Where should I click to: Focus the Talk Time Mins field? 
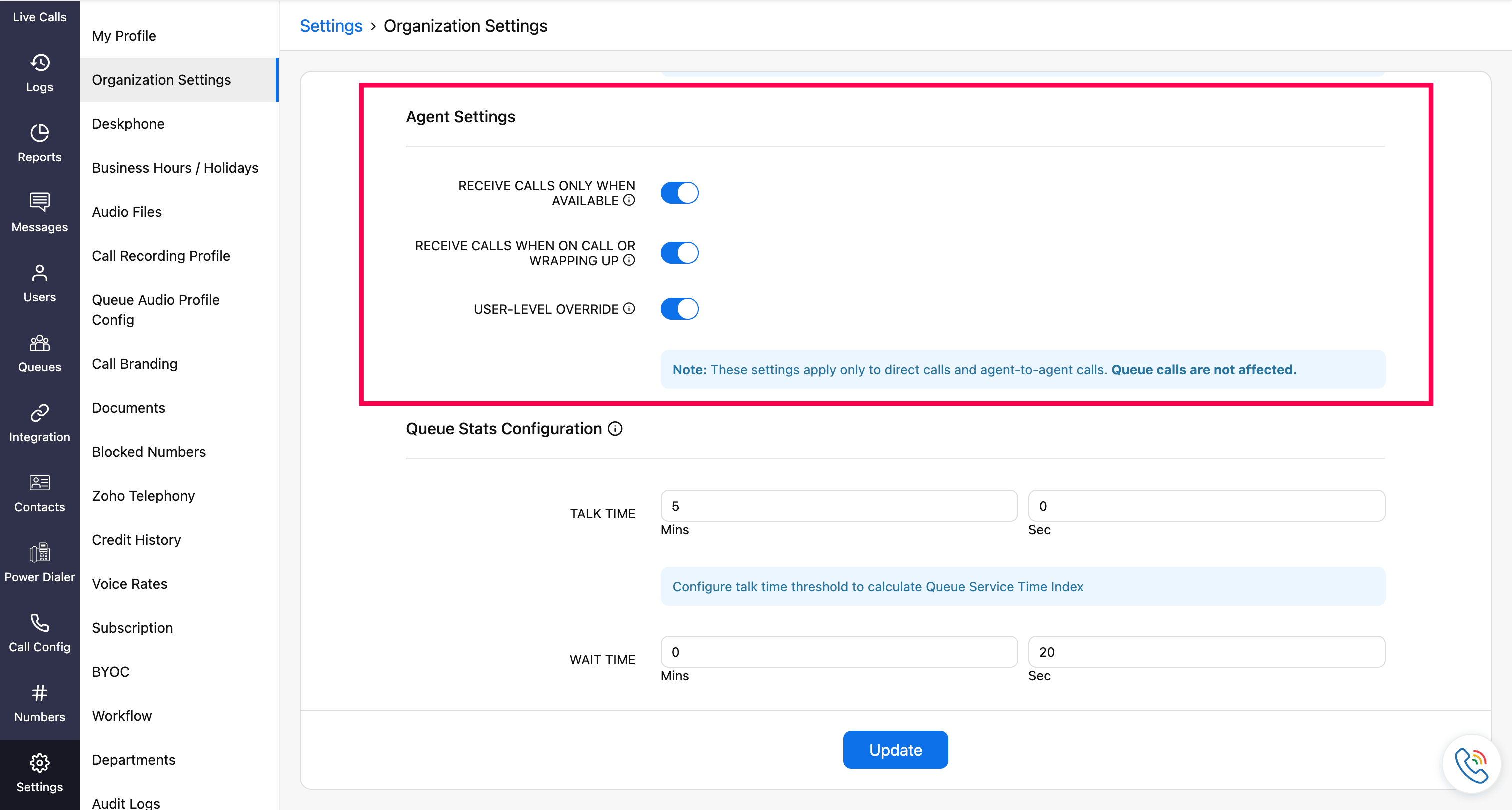tap(839, 506)
